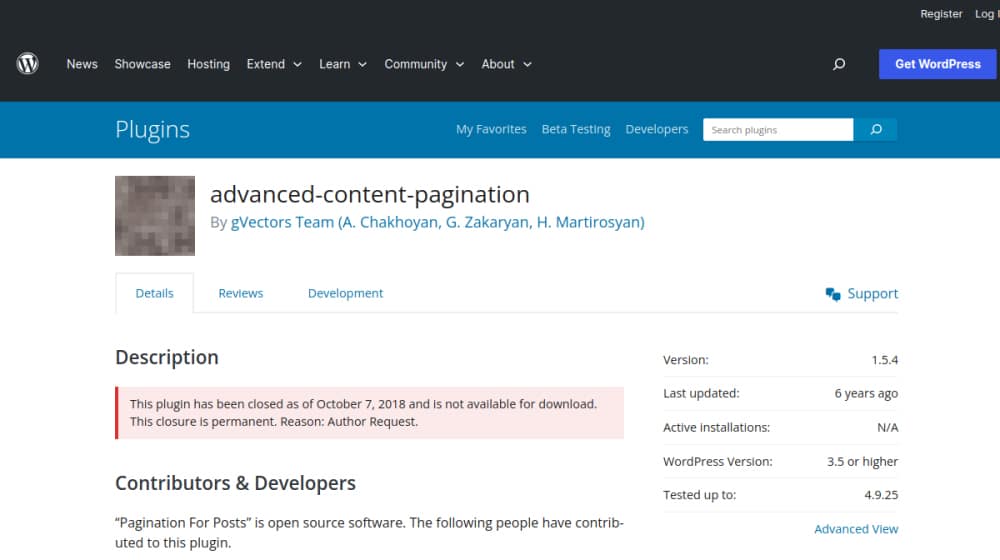Click the Support speech bubbles icon

click(833, 293)
